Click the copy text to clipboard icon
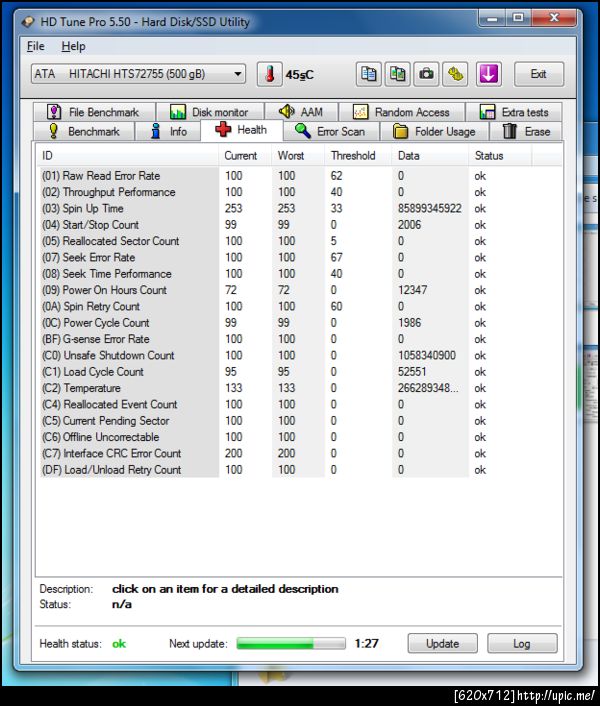Screen dimensions: 600x706 [x=368, y=74]
